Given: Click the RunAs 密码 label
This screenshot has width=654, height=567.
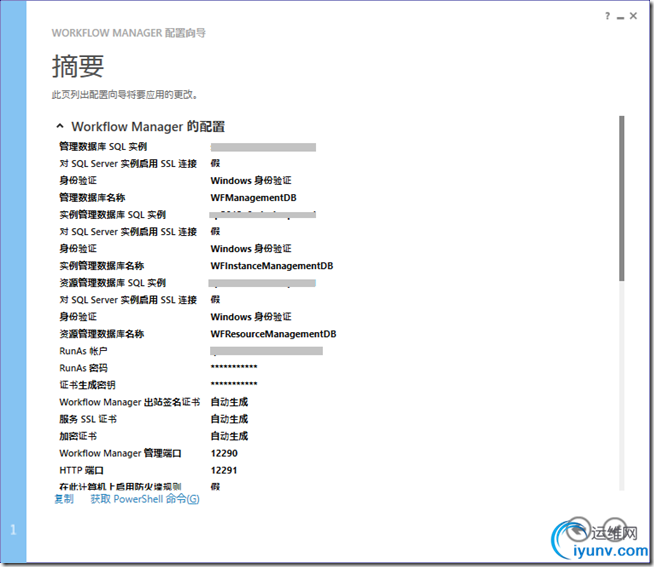Looking at the screenshot, I should click(x=83, y=368).
